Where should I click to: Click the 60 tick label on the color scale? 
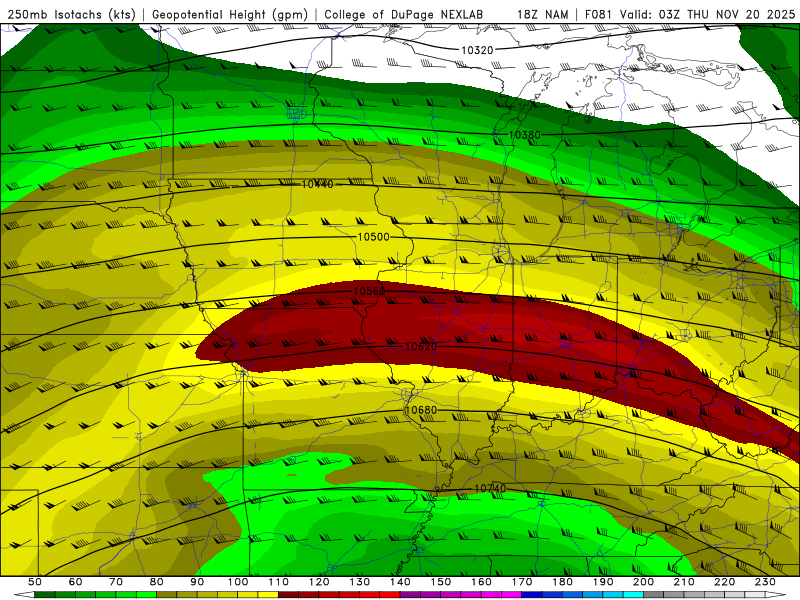click(x=75, y=582)
